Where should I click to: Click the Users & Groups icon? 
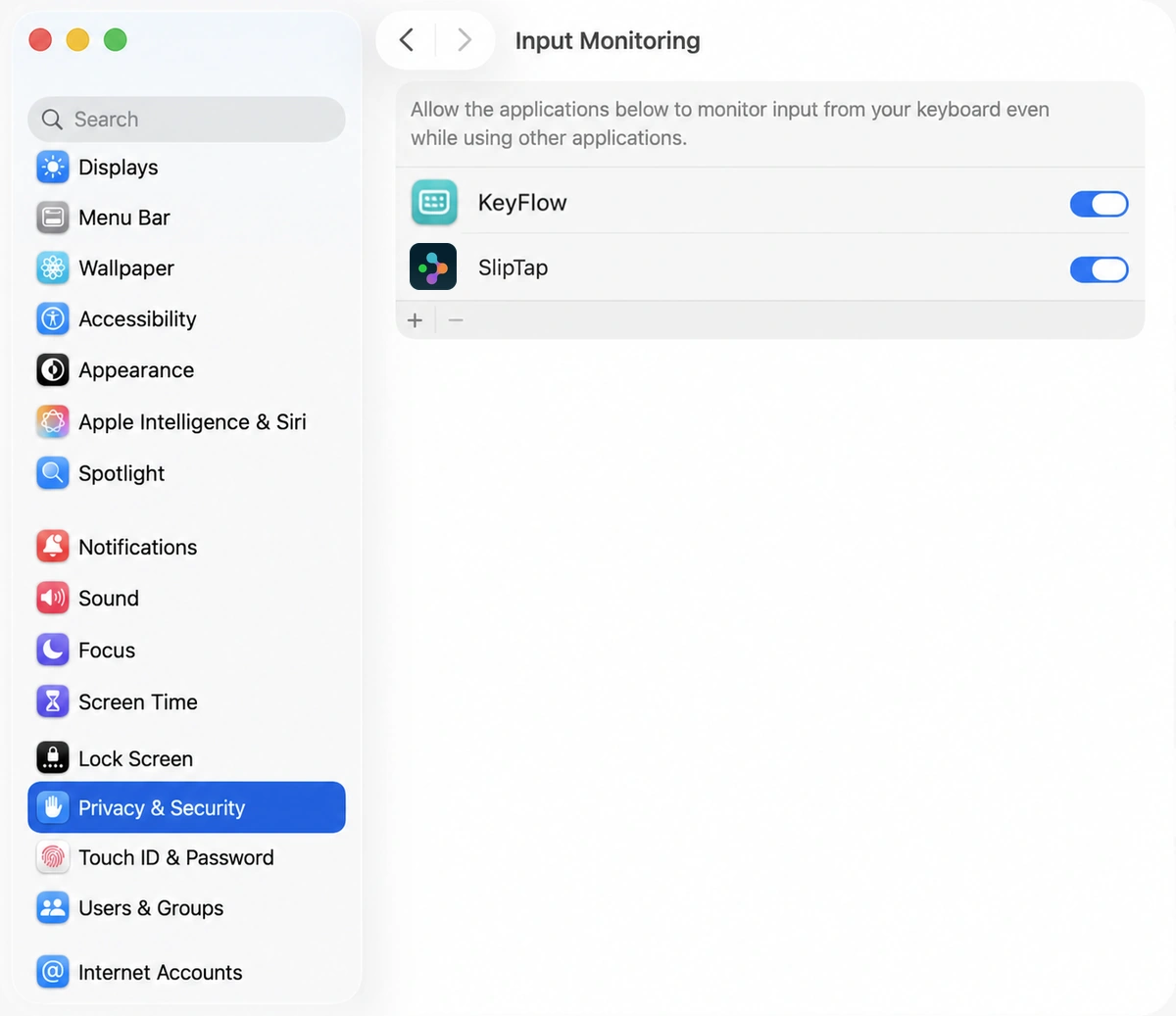(x=53, y=908)
